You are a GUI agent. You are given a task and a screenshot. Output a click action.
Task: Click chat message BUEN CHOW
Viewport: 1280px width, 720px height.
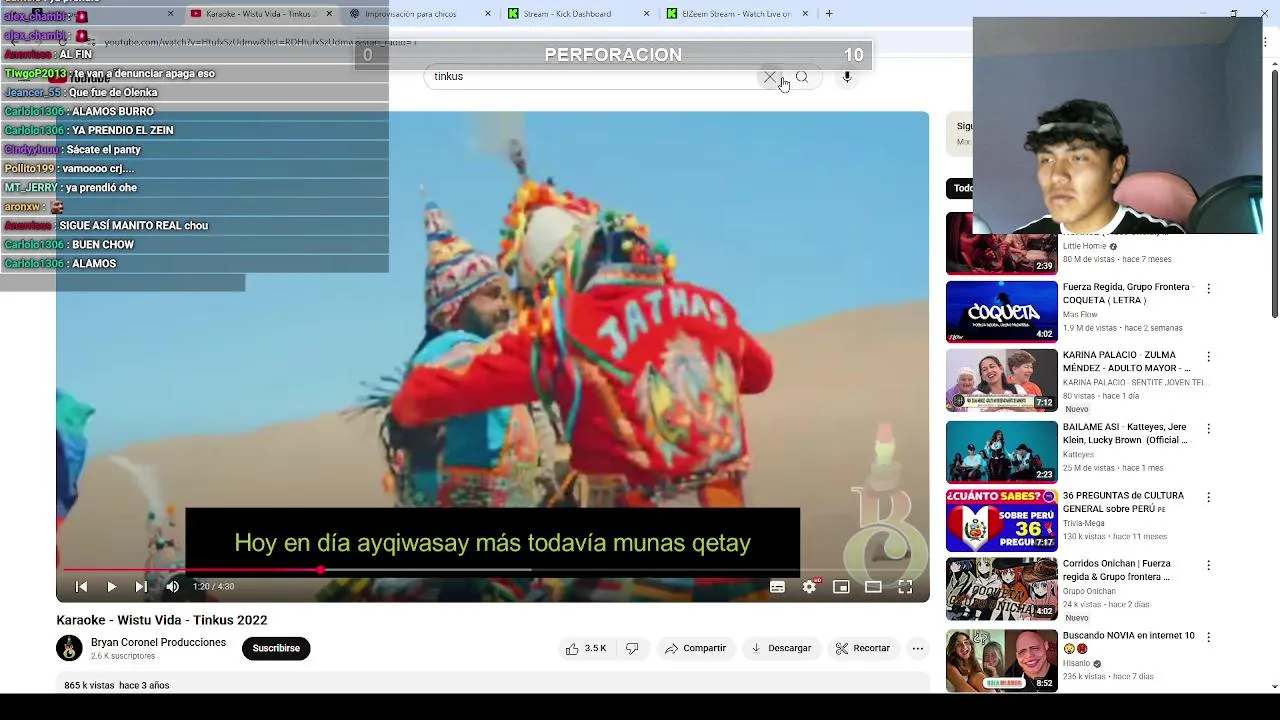[103, 245]
